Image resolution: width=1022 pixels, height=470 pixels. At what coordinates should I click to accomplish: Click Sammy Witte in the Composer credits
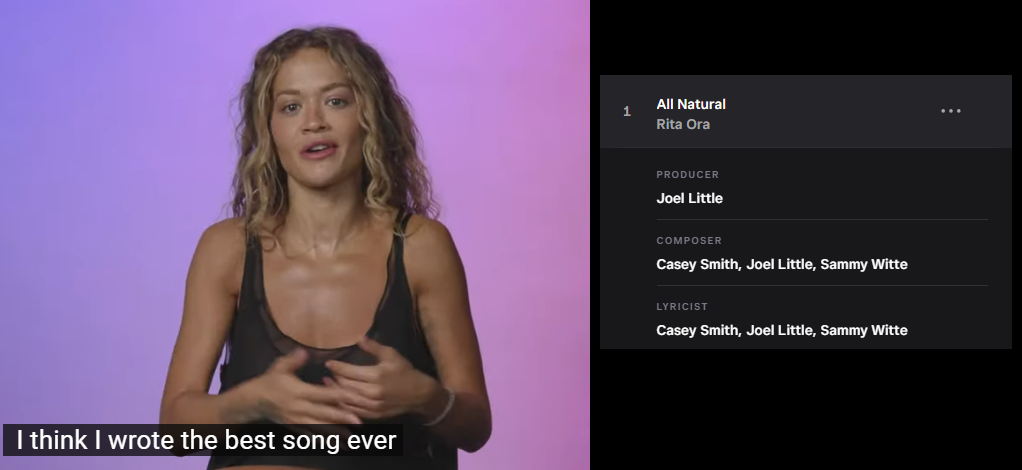click(x=864, y=264)
